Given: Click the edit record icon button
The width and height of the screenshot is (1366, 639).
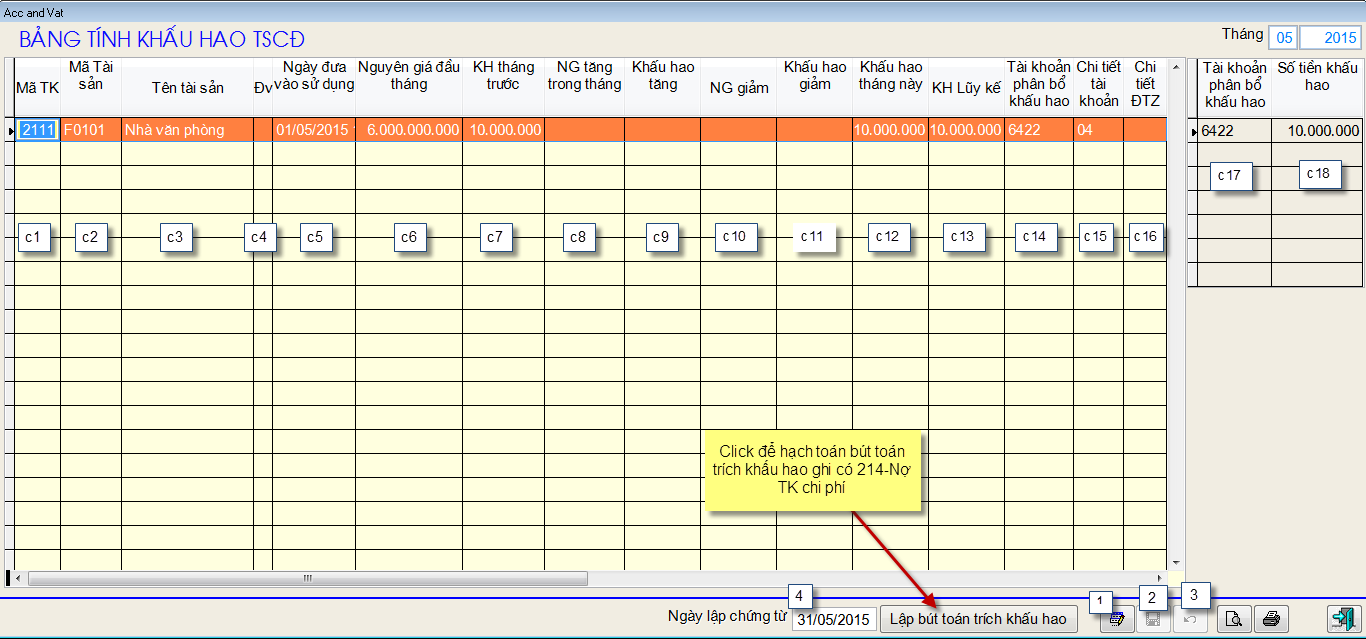Looking at the screenshot, I should pos(1116,619).
